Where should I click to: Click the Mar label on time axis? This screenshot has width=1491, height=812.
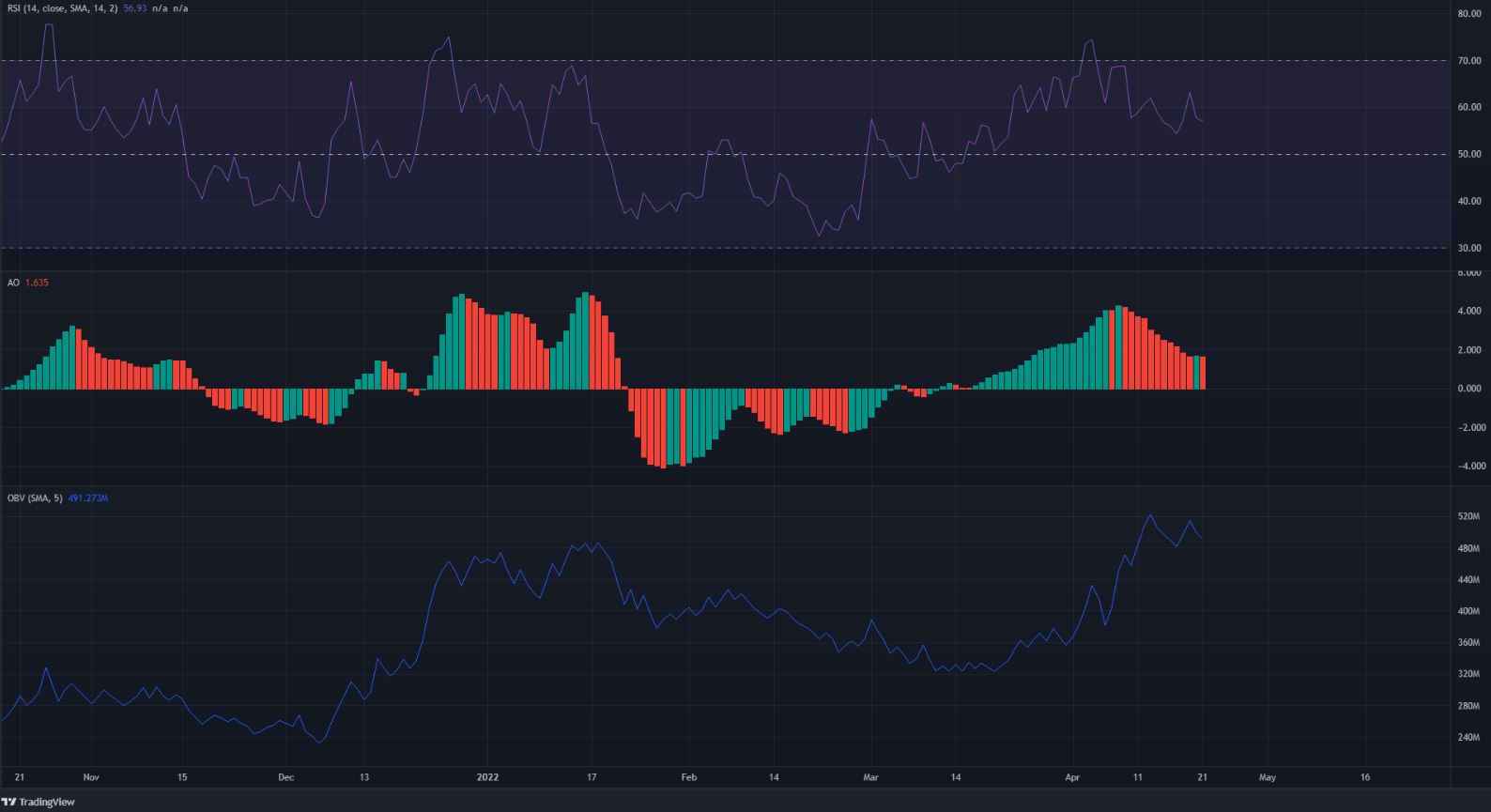[x=870, y=777]
